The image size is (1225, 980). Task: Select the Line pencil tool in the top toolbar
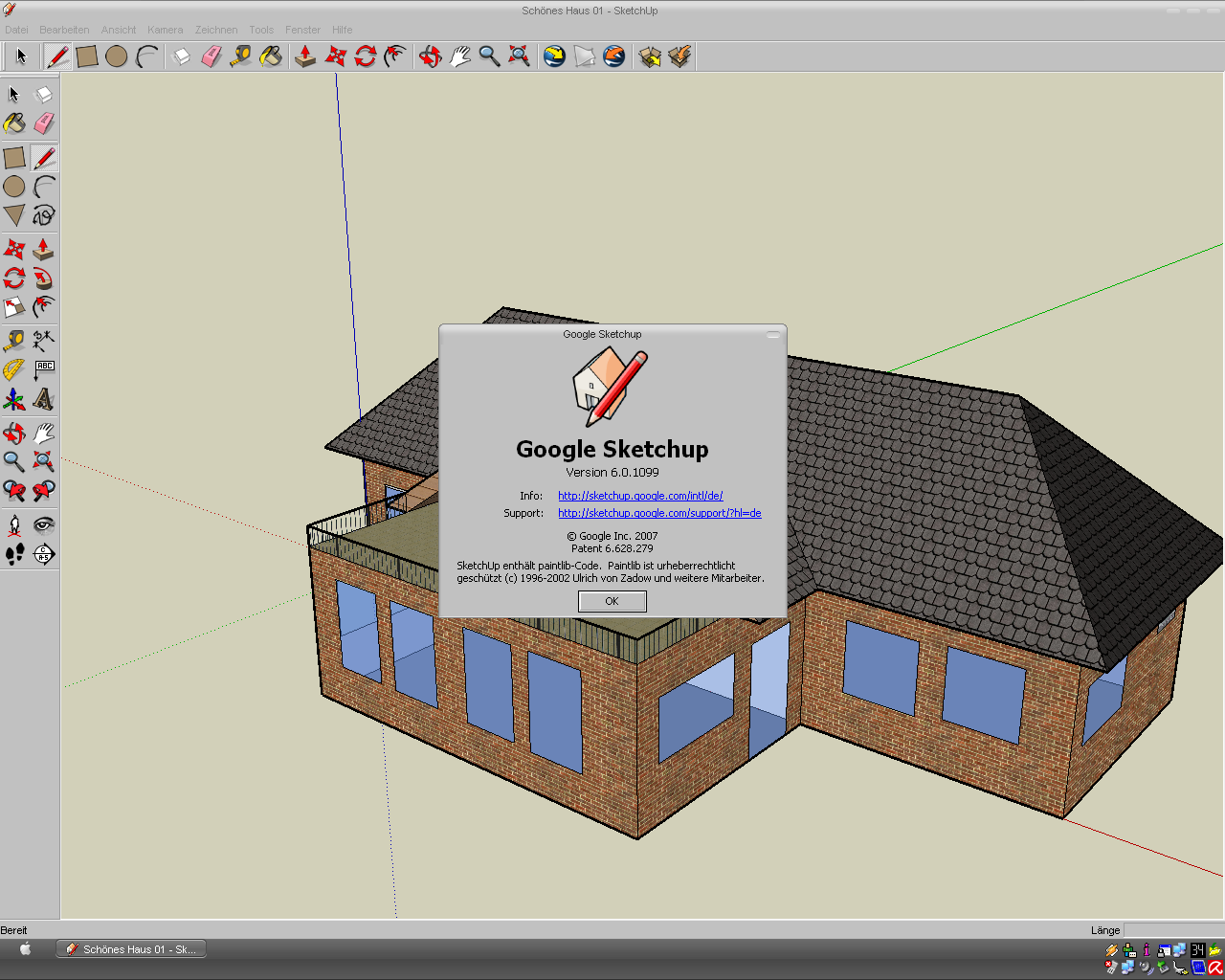(57, 56)
